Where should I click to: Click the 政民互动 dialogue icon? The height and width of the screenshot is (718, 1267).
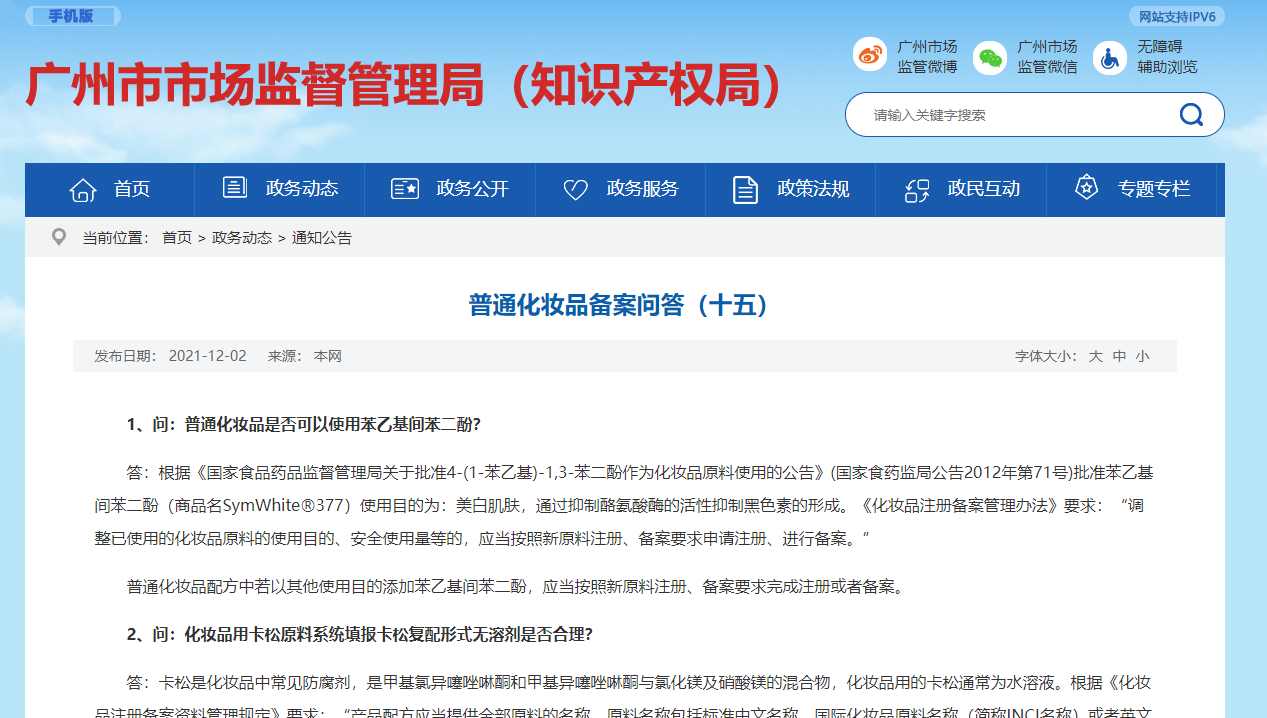pos(915,189)
